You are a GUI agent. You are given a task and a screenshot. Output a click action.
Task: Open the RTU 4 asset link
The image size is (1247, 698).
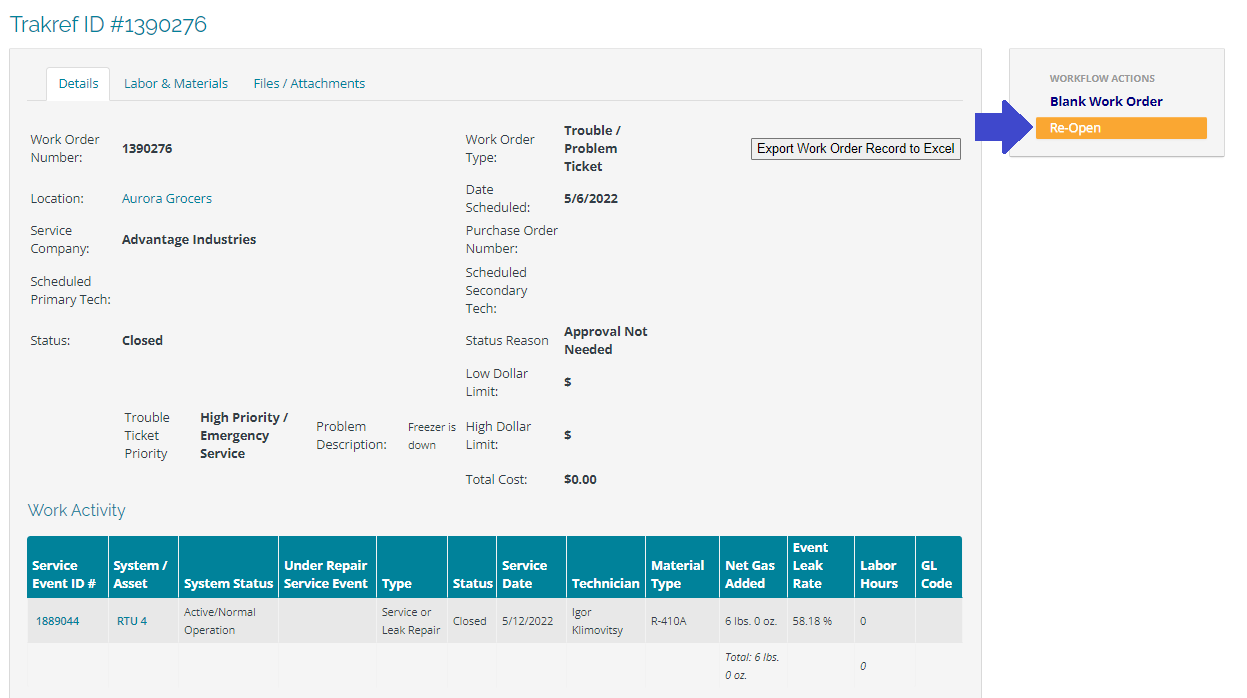[131, 621]
